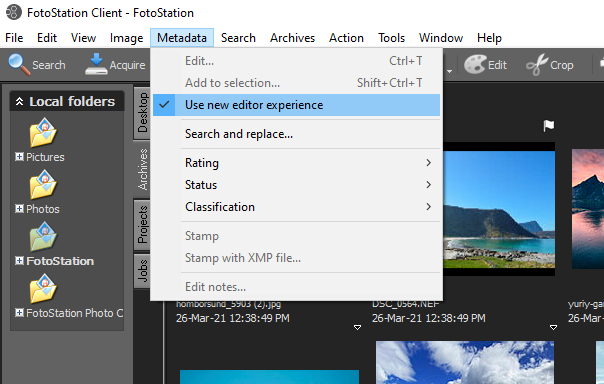604x384 pixels.
Task: Switch to the Desktop side tab
Action: [x=142, y=112]
